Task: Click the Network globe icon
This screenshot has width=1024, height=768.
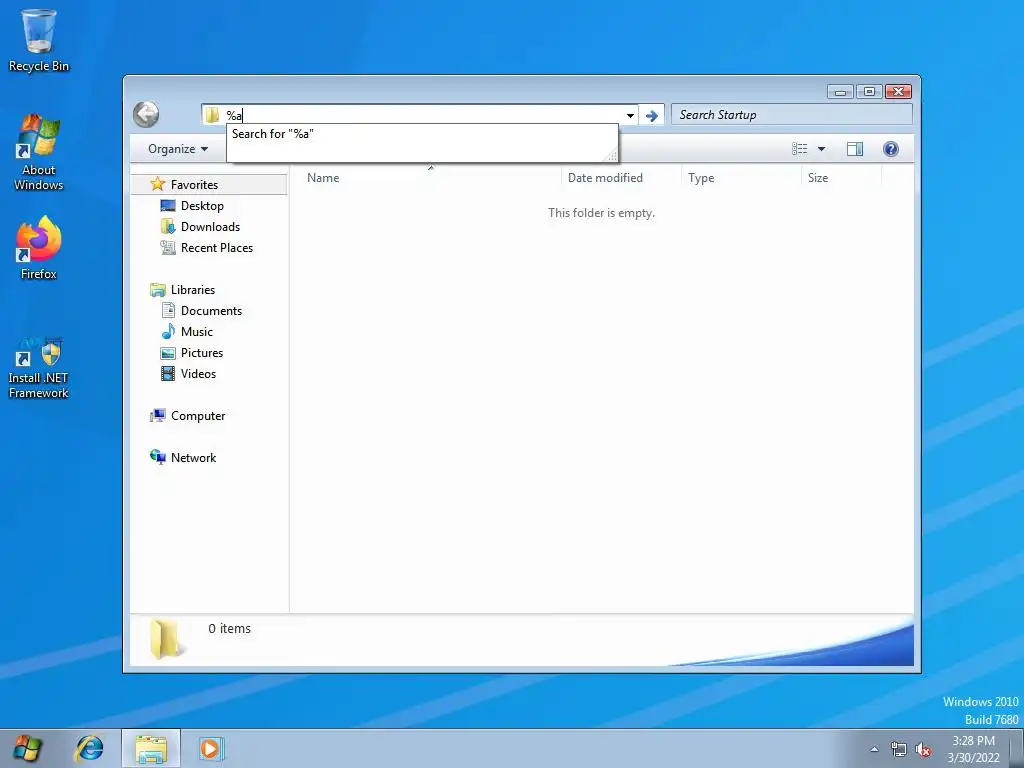Action: (157, 457)
